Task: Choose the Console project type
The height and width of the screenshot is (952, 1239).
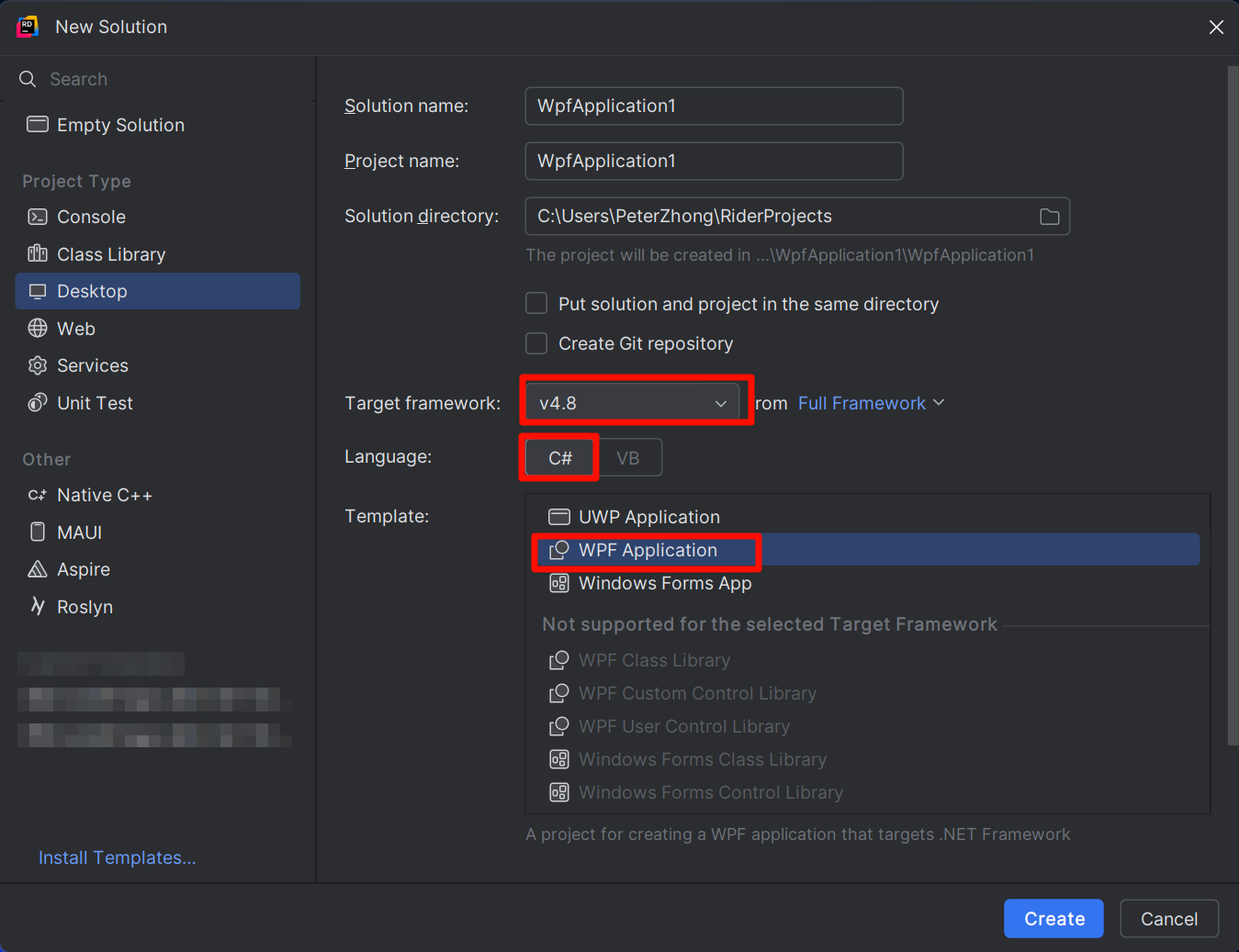Action: [x=158, y=217]
